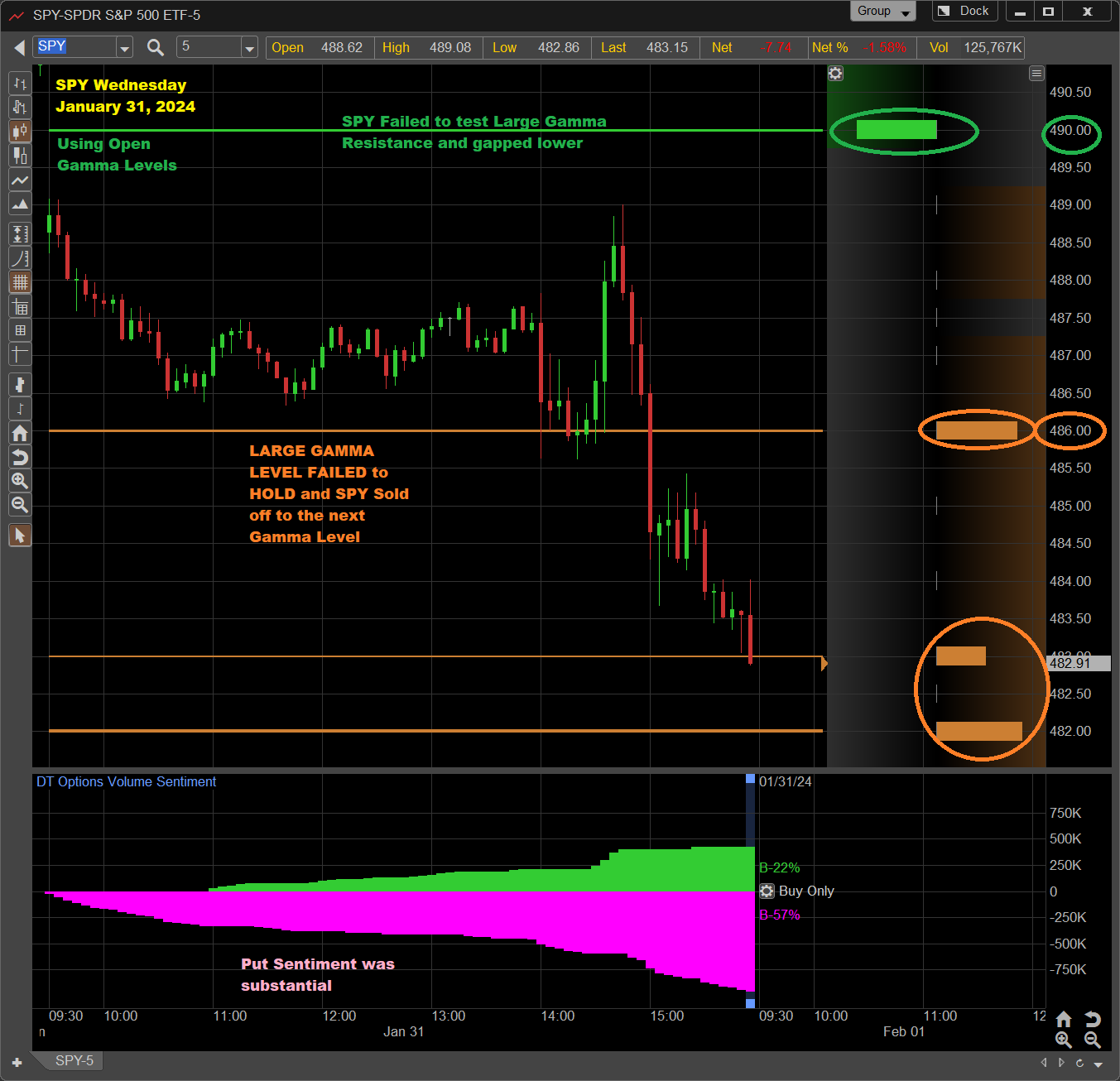This screenshot has width=1120, height=1081.
Task: Click the thick bar width icon
Action: [x=20, y=384]
